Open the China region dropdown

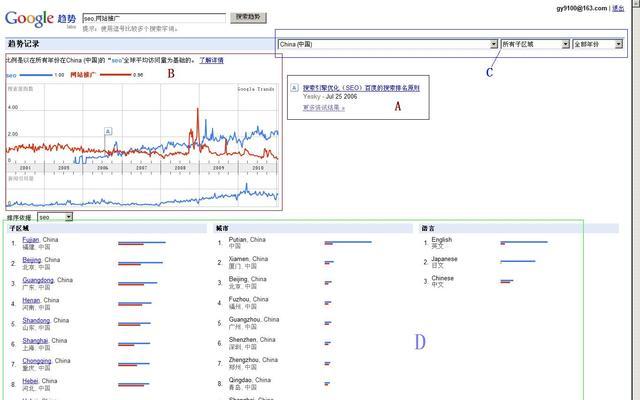(x=388, y=44)
